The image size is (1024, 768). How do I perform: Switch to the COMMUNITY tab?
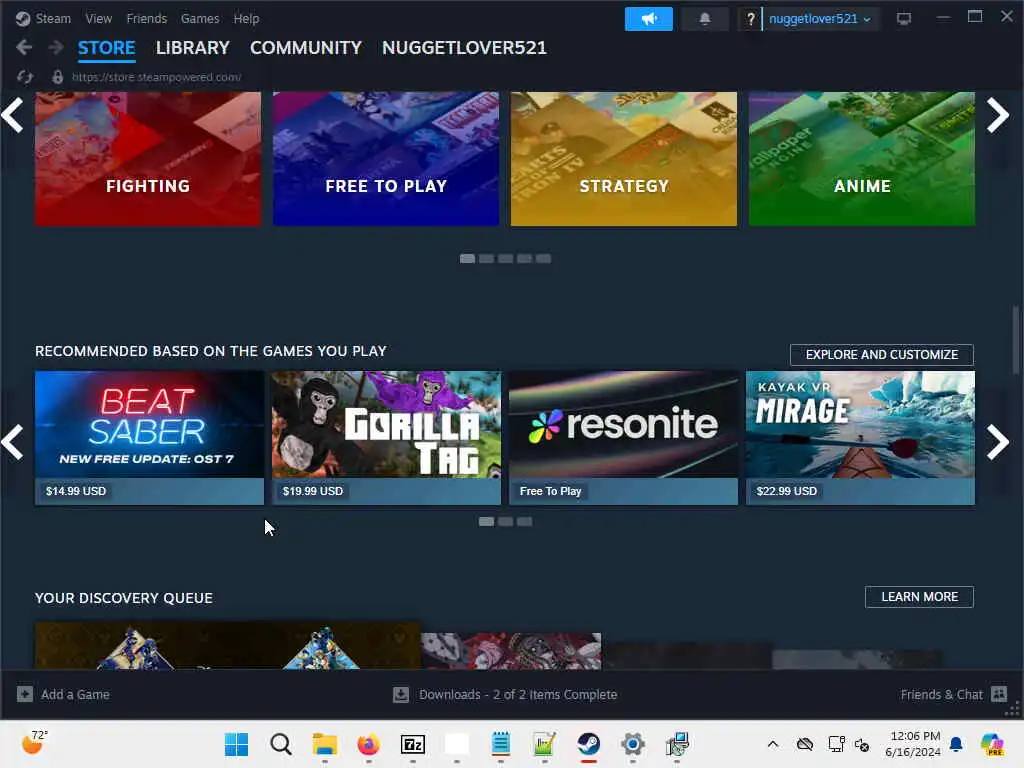click(x=306, y=48)
